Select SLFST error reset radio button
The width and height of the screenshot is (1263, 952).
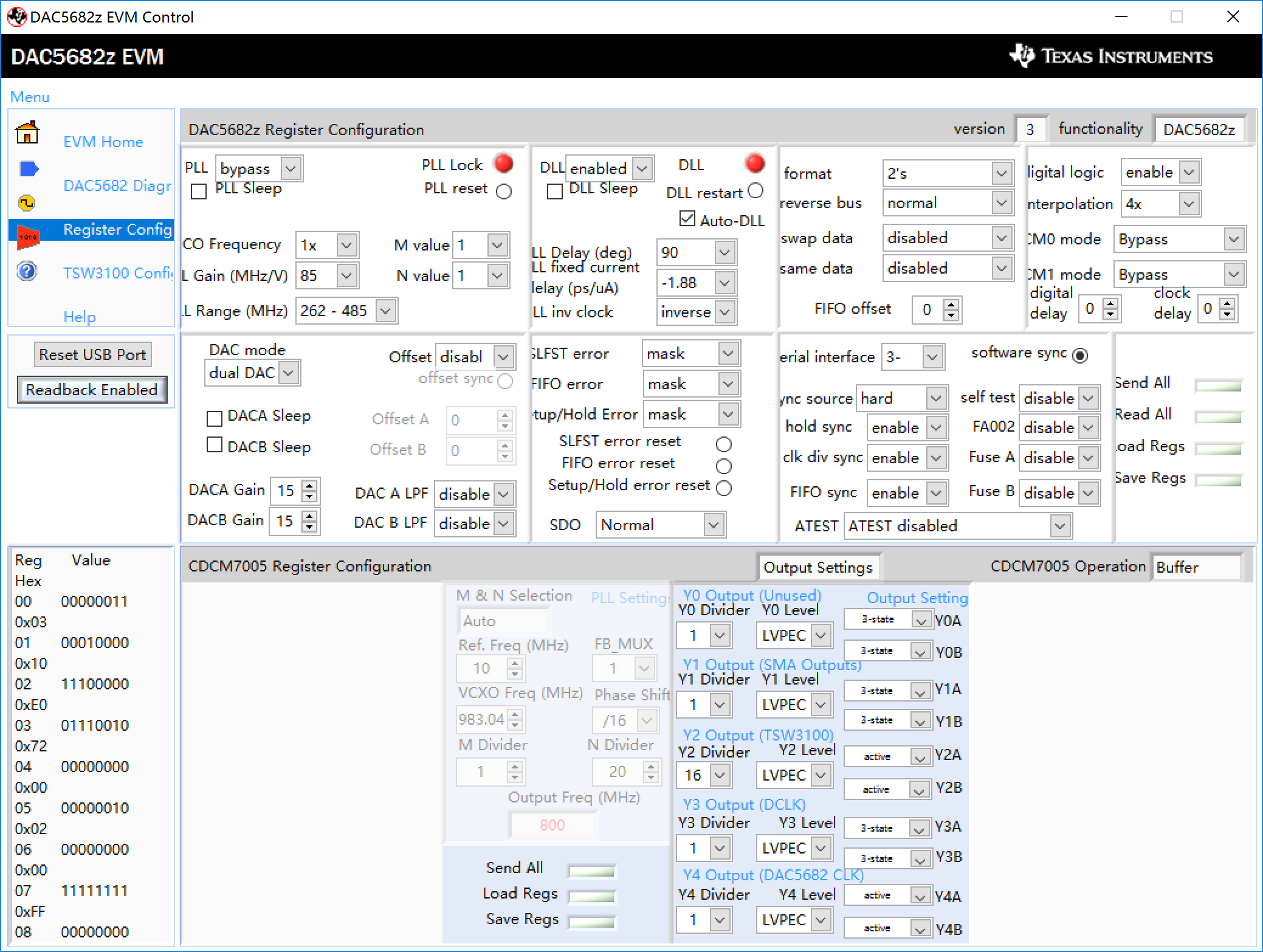pyautogui.click(x=723, y=444)
